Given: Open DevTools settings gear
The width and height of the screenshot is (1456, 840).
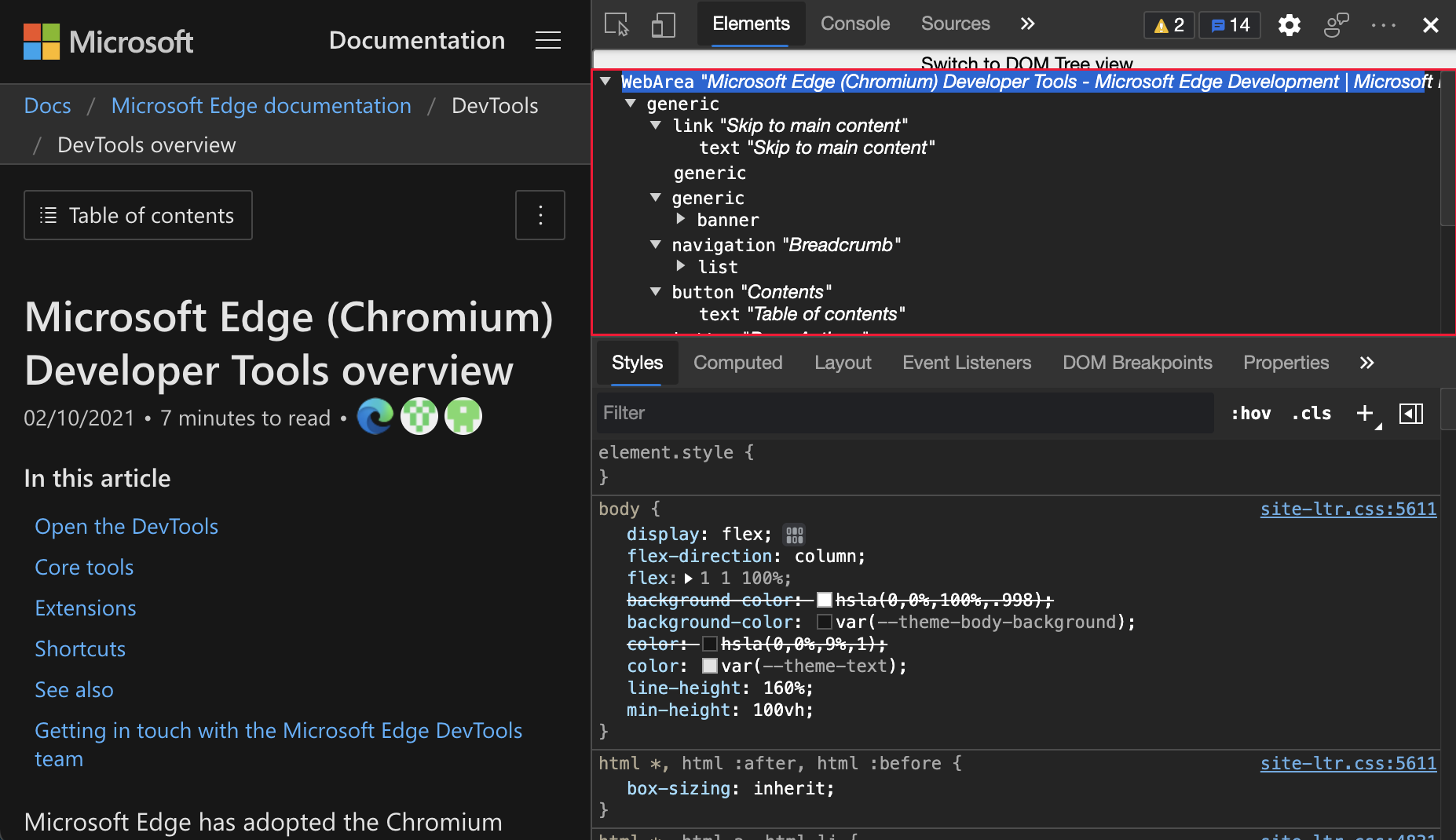Looking at the screenshot, I should pyautogui.click(x=1288, y=24).
